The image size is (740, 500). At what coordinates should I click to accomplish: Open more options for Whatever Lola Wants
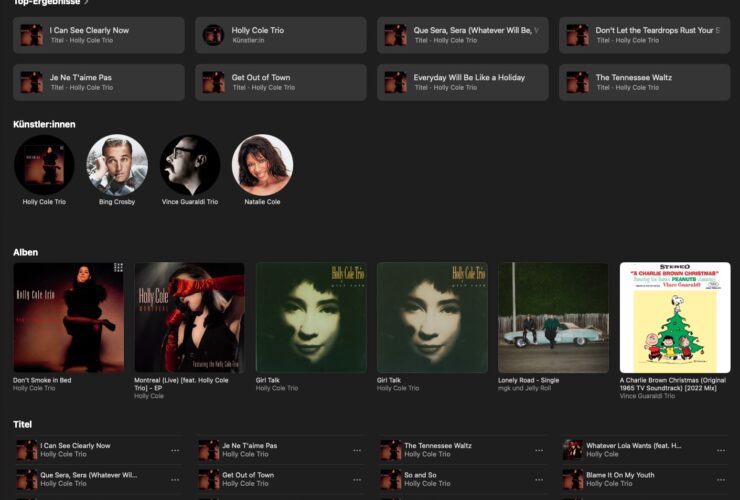coord(721,450)
